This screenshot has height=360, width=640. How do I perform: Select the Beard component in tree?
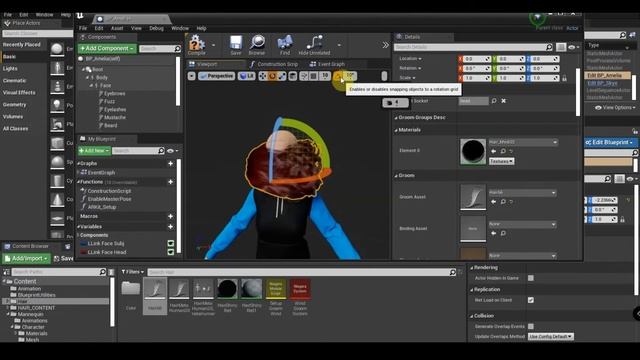coord(110,125)
